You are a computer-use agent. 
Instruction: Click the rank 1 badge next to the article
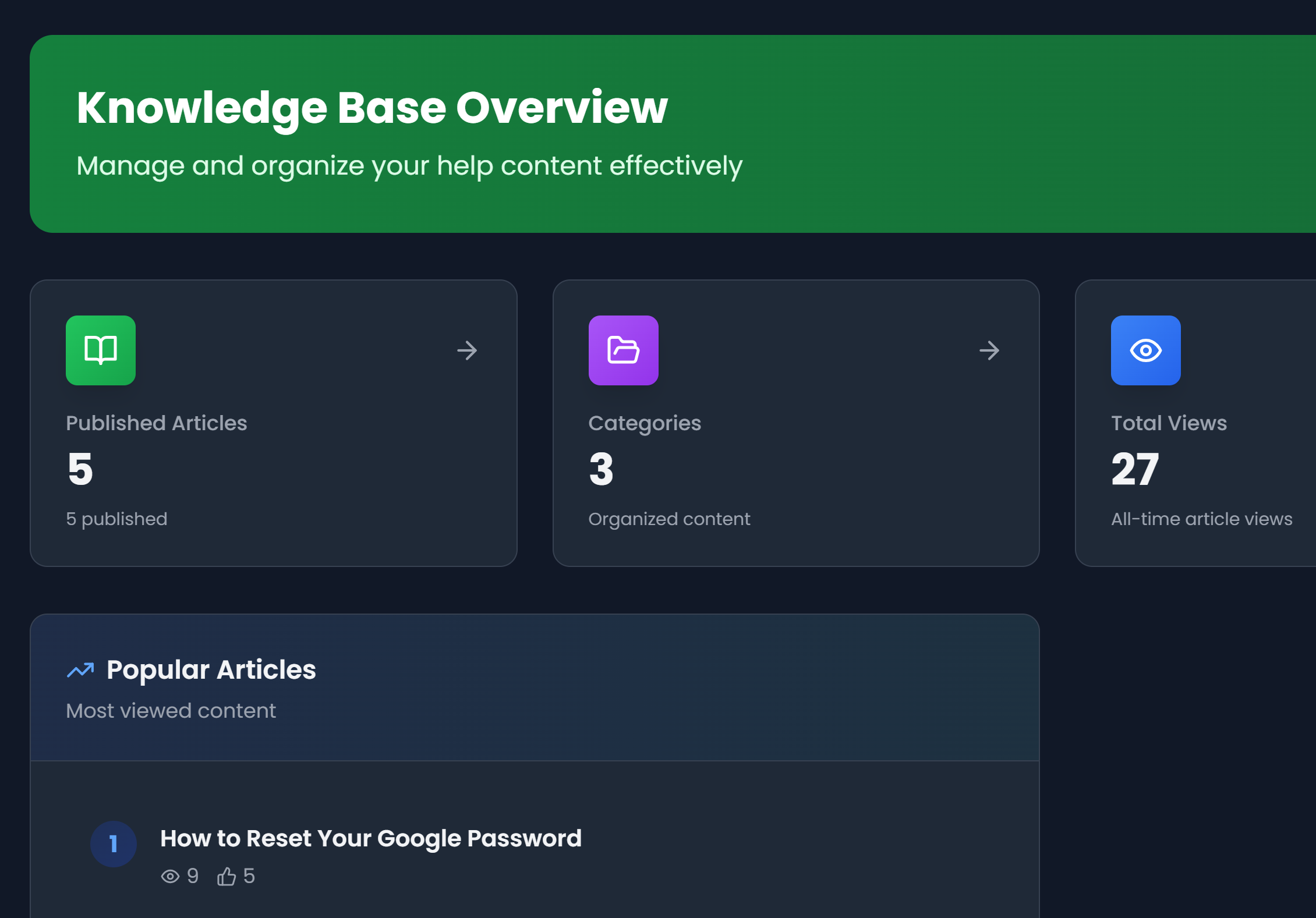coord(114,843)
